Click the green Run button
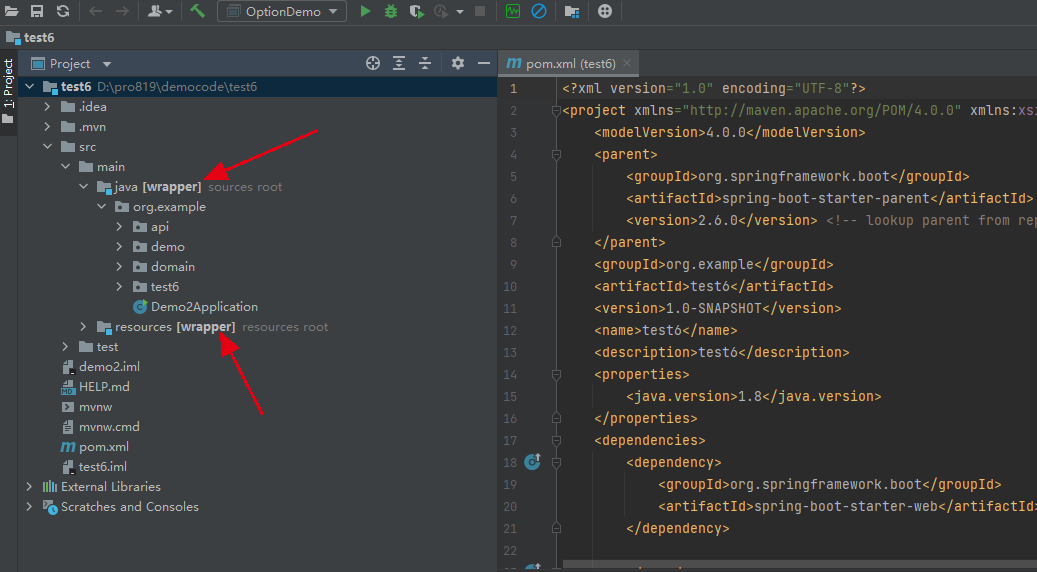 pyautogui.click(x=365, y=11)
